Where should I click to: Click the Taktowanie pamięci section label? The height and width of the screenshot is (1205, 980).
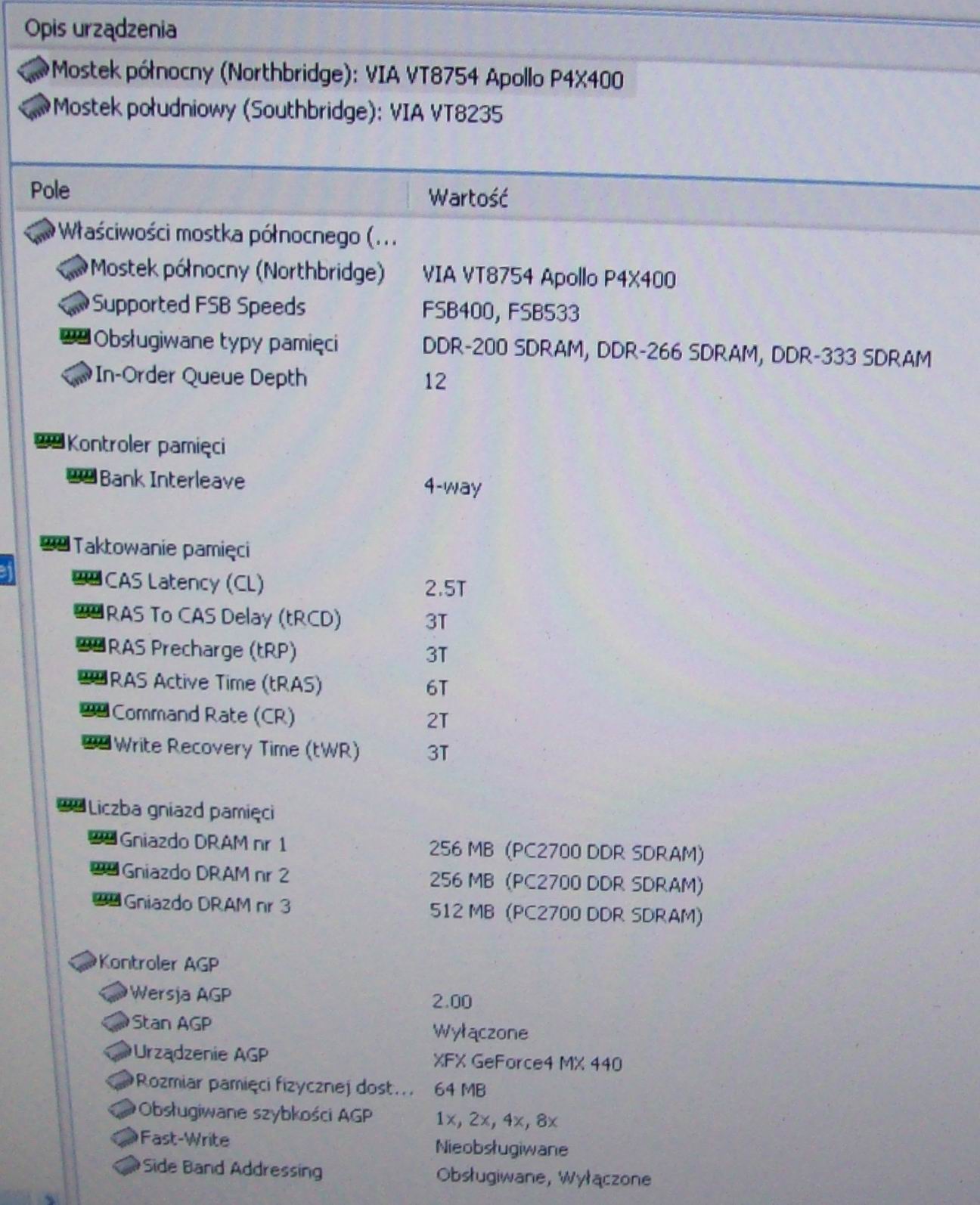(x=162, y=547)
